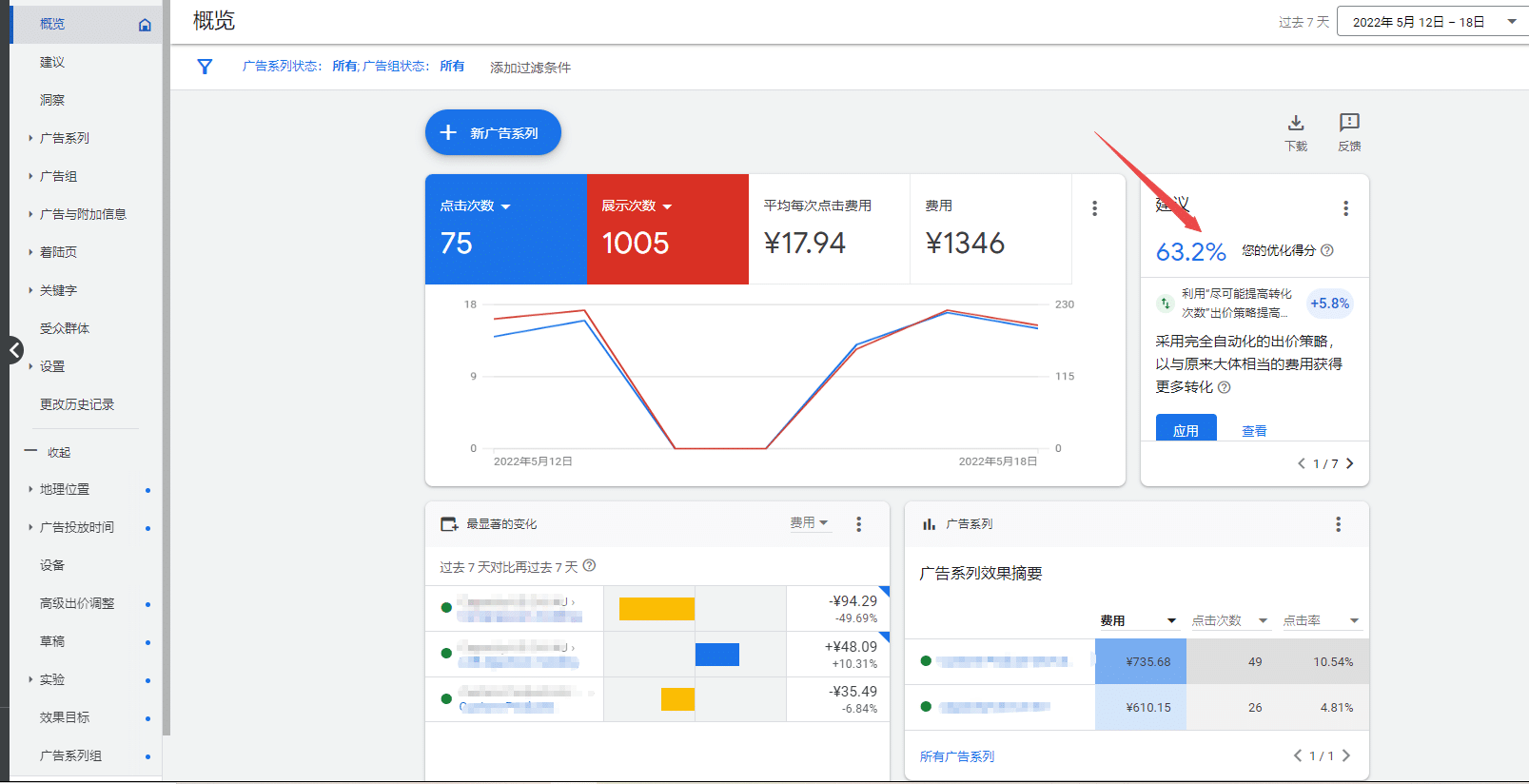Viewport: 1529px width, 784px height.
Task: Go to next recommendation with right chevron by 1 / 7
Action: [1349, 463]
